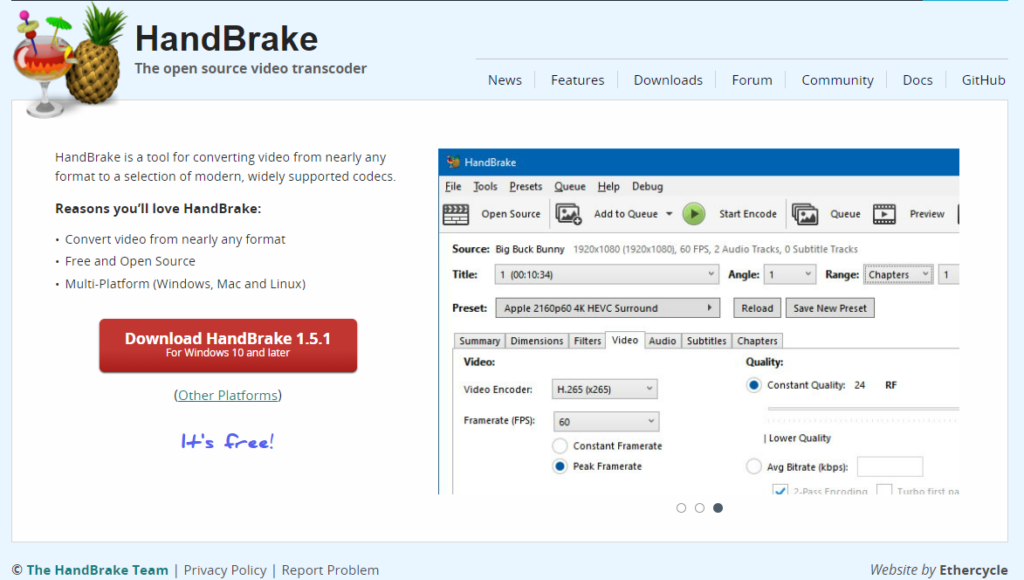This screenshot has height=580, width=1024.
Task: Click the HandBrake site title heading
Action: click(226, 39)
